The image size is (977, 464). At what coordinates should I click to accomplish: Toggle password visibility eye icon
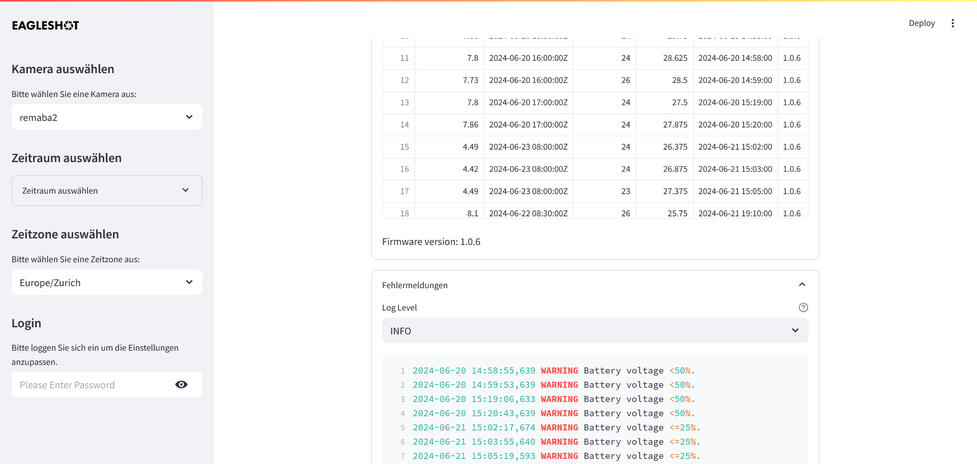coord(181,384)
